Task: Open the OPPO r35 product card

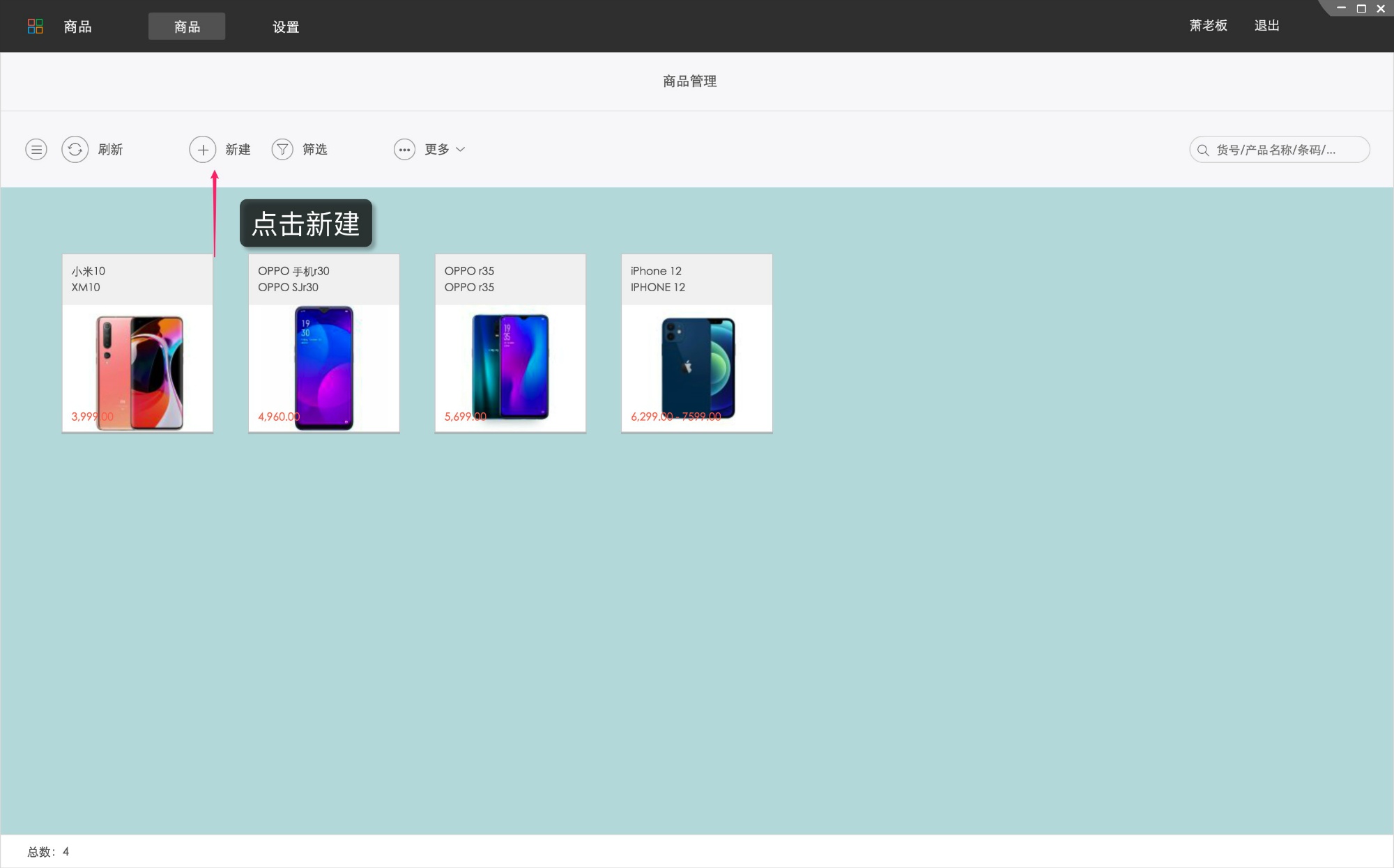Action: coord(510,343)
